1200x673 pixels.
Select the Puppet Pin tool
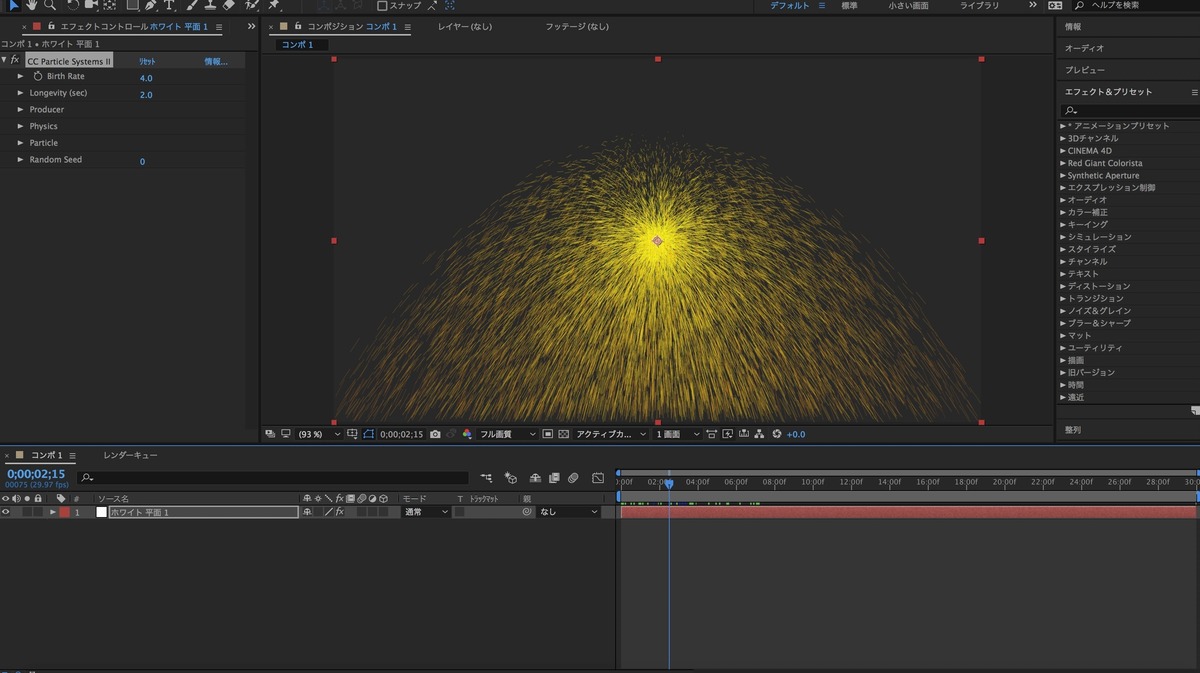[273, 5]
